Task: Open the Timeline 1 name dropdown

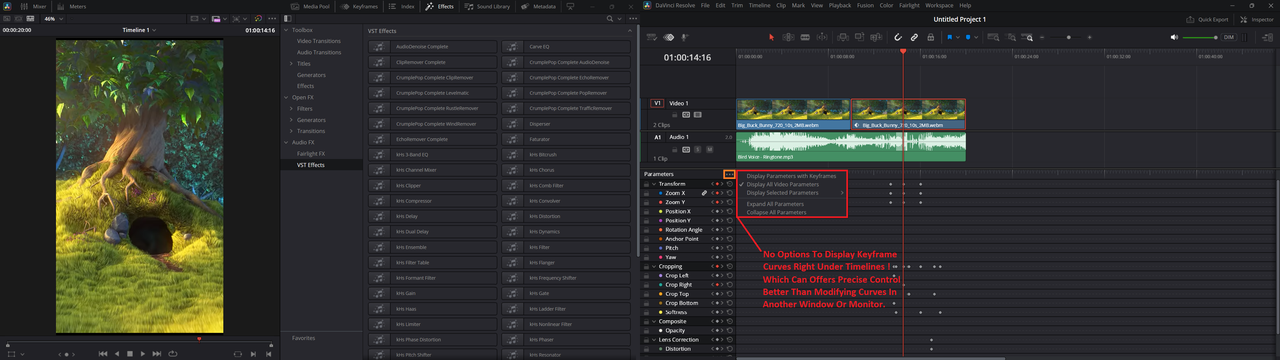Action: (139, 30)
